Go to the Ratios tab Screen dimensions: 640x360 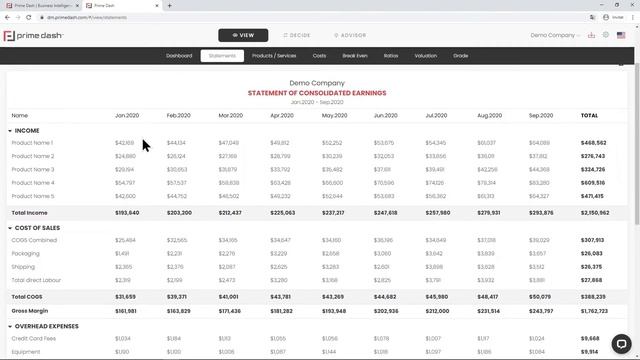391,56
